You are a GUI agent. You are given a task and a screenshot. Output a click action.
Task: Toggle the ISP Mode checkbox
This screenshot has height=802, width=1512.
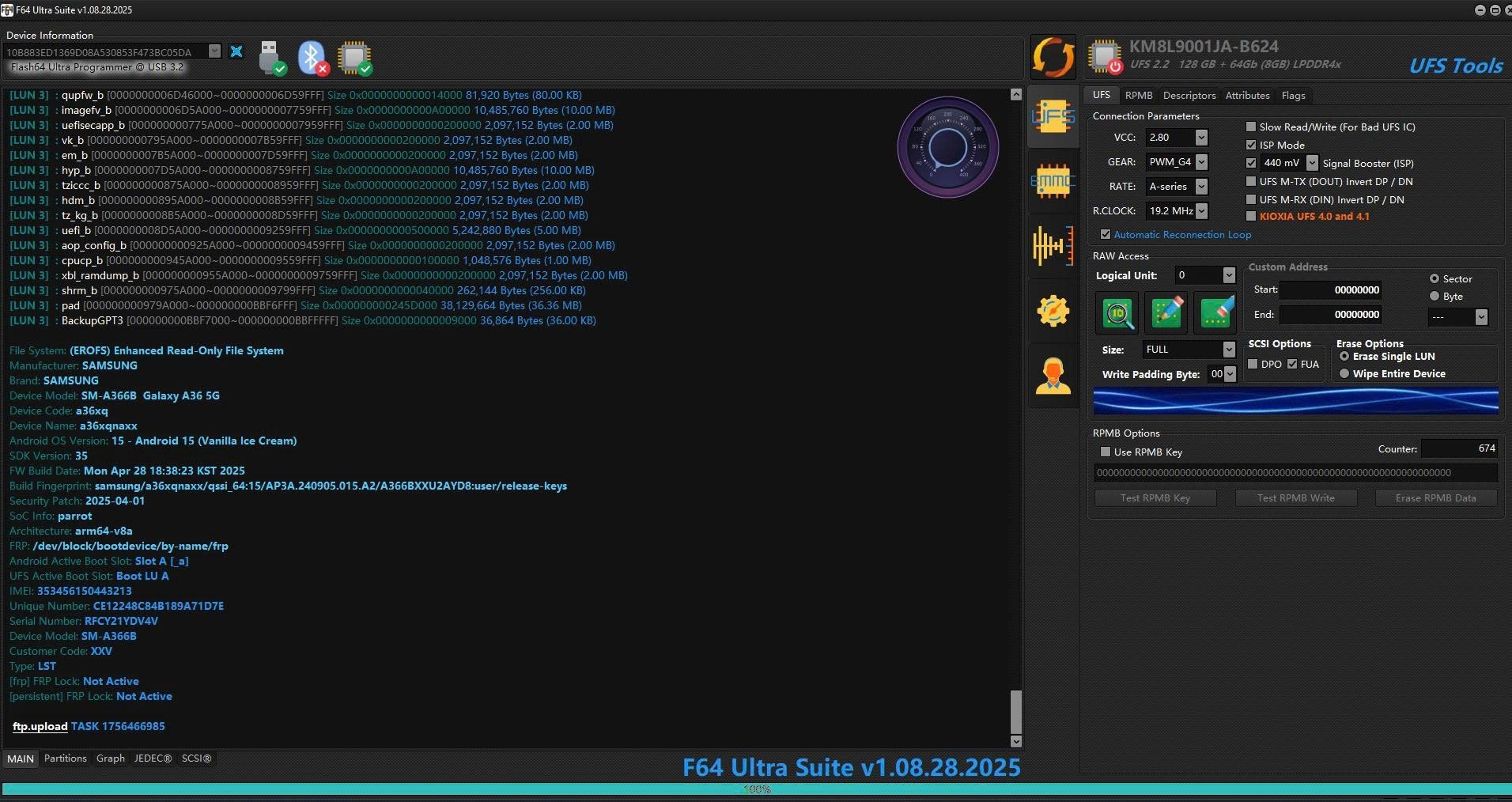(1251, 145)
